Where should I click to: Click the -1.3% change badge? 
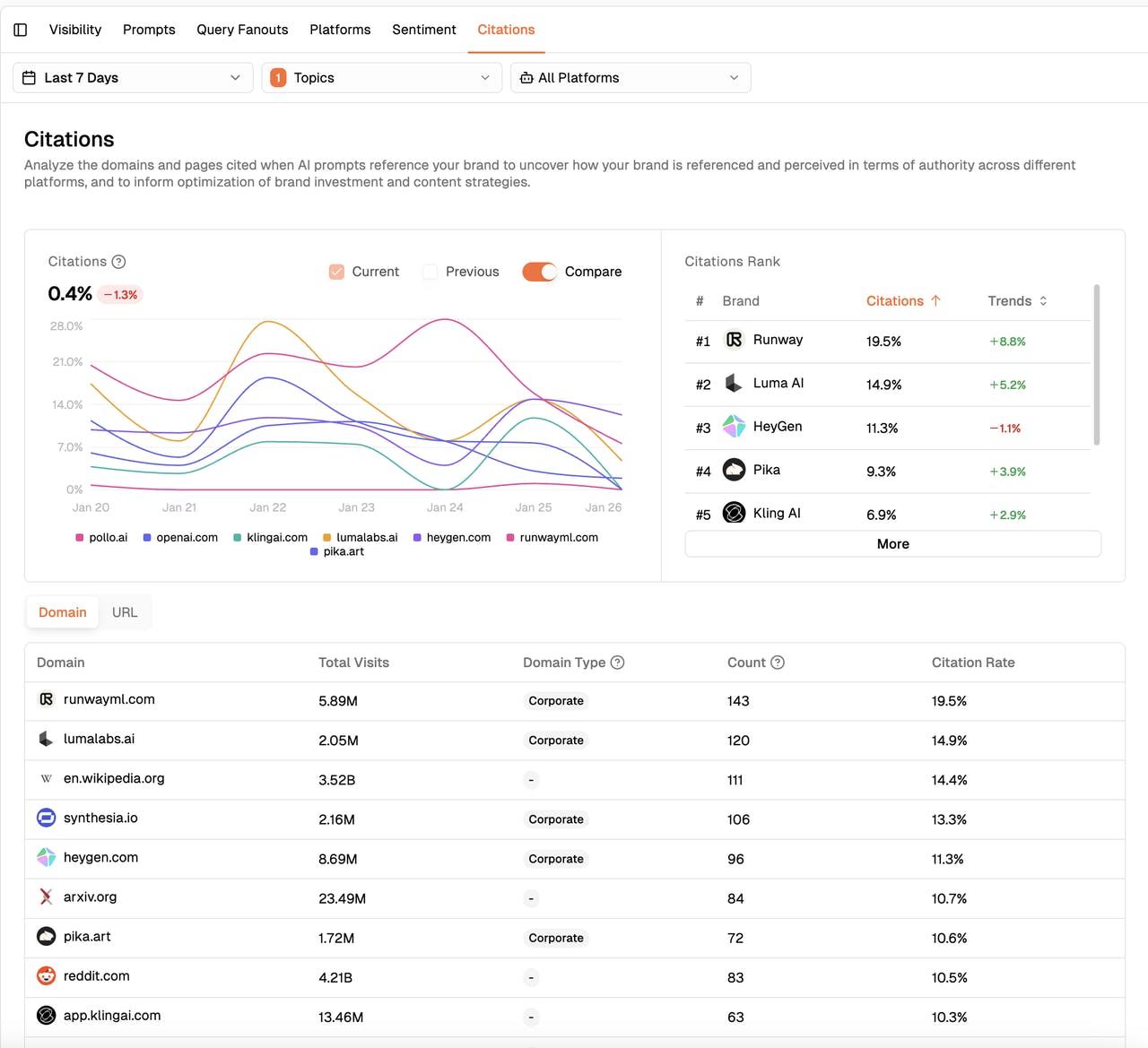coord(120,294)
